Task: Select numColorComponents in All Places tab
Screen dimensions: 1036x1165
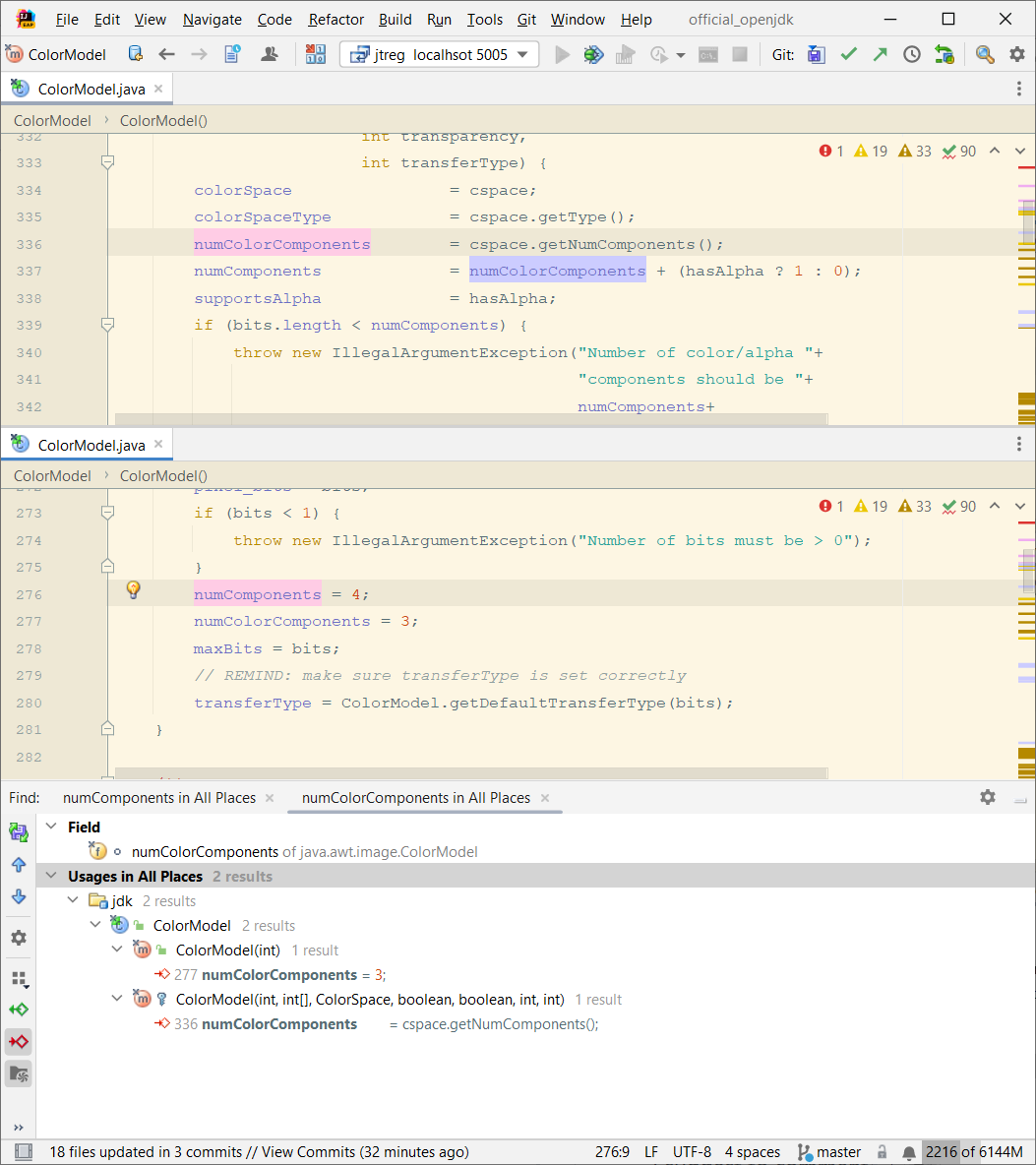Action: pos(416,797)
